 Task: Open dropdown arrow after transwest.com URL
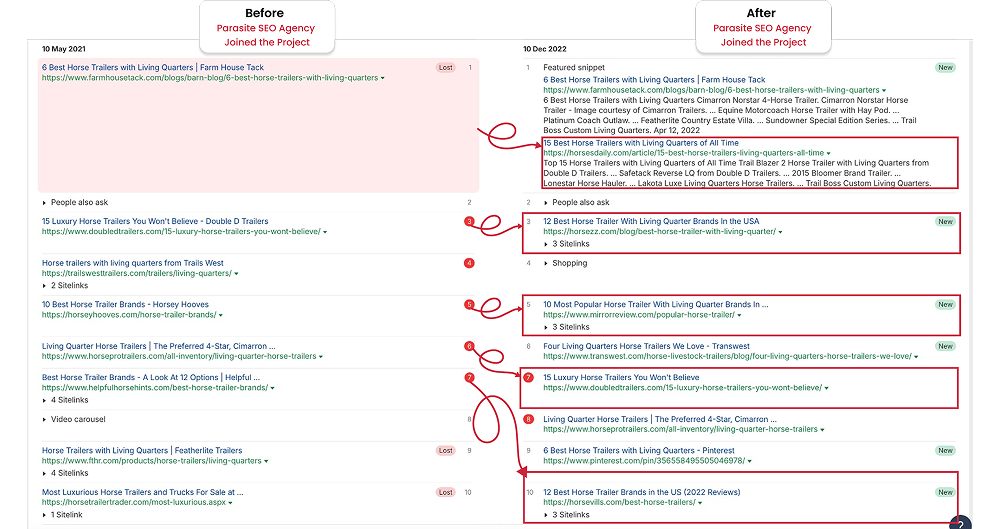(x=915, y=356)
